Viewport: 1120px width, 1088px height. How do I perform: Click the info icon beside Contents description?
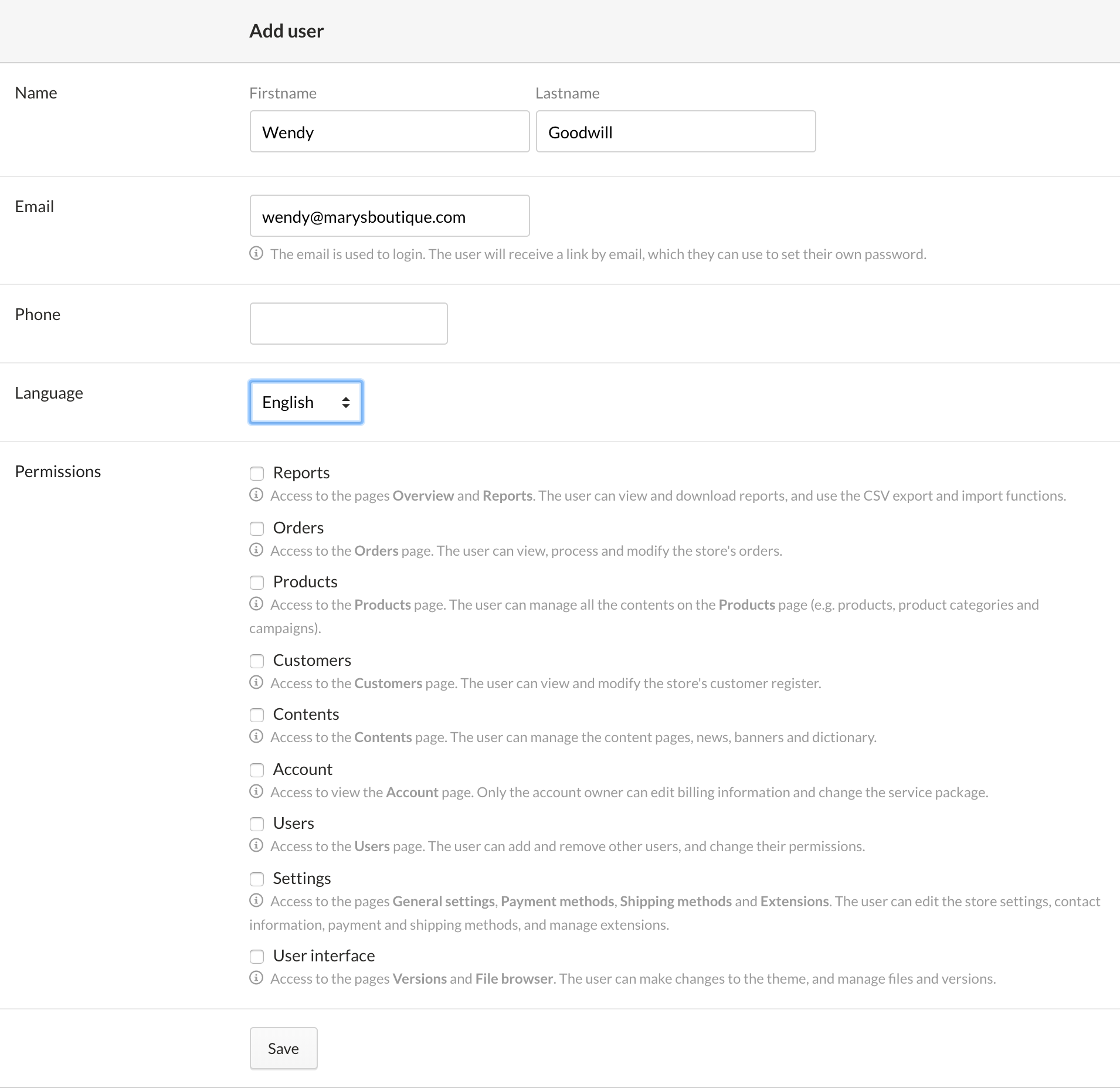click(x=256, y=736)
